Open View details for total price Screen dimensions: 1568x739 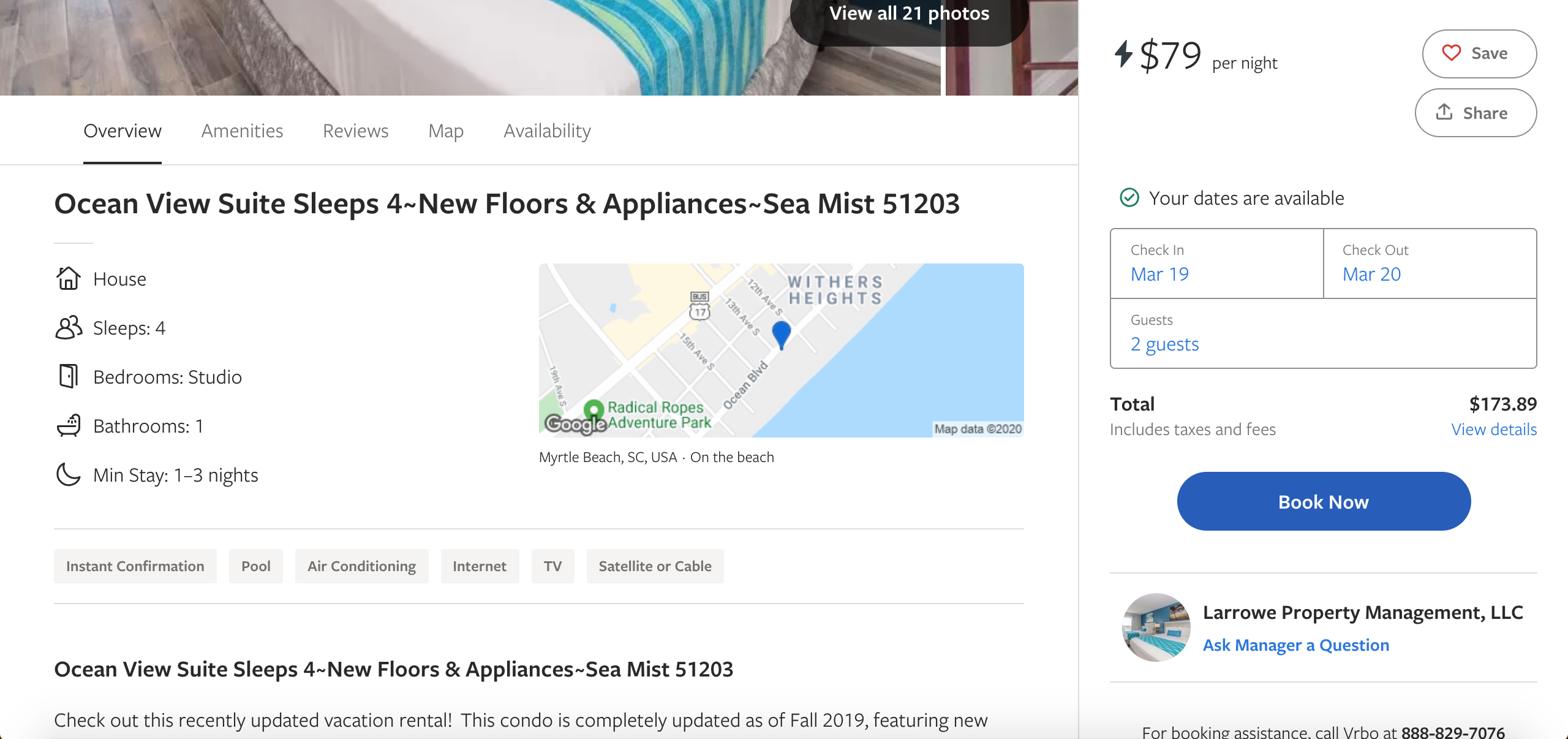[x=1494, y=430]
